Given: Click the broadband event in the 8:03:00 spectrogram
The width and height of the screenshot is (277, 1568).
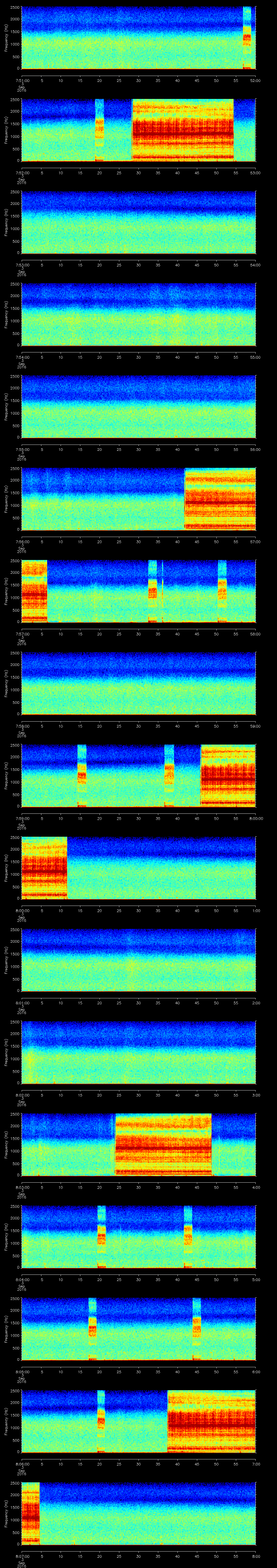Looking at the screenshot, I should pos(163,1144).
